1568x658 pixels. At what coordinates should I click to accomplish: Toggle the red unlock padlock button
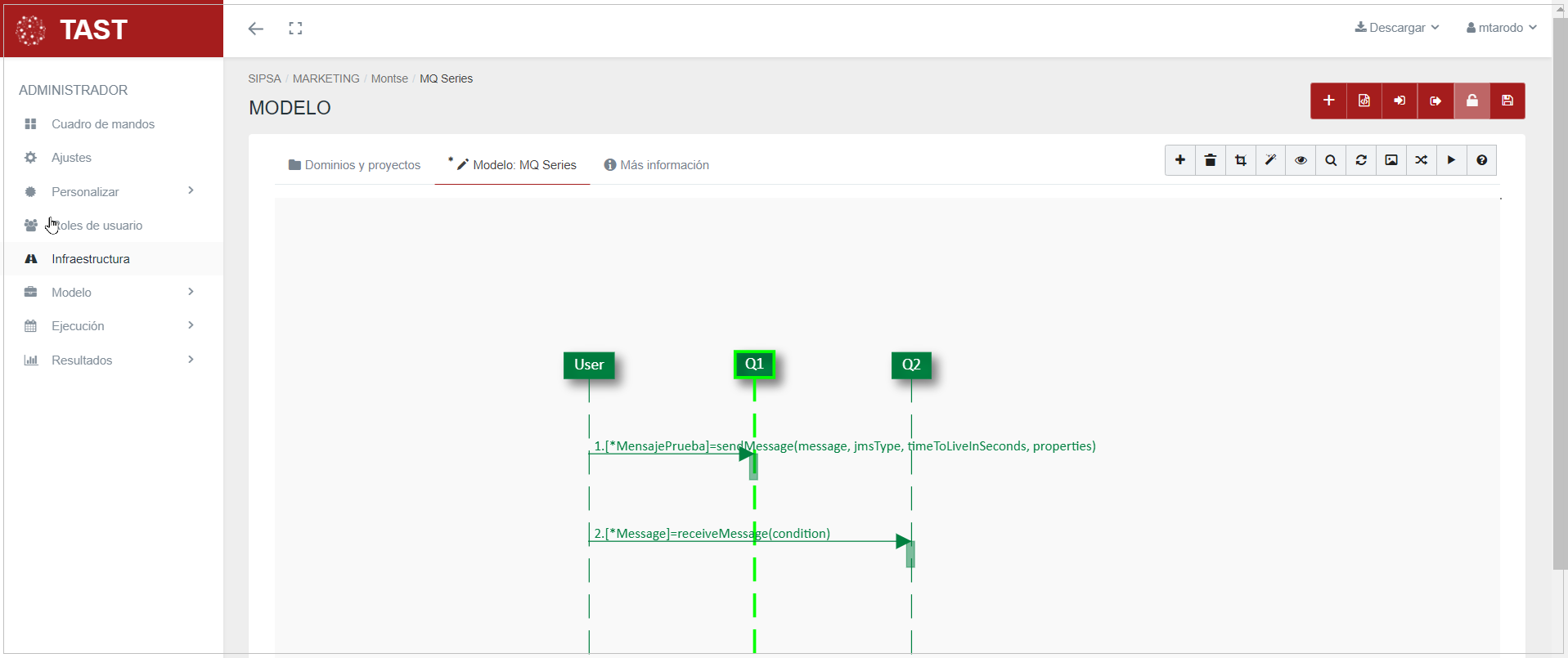1471,101
